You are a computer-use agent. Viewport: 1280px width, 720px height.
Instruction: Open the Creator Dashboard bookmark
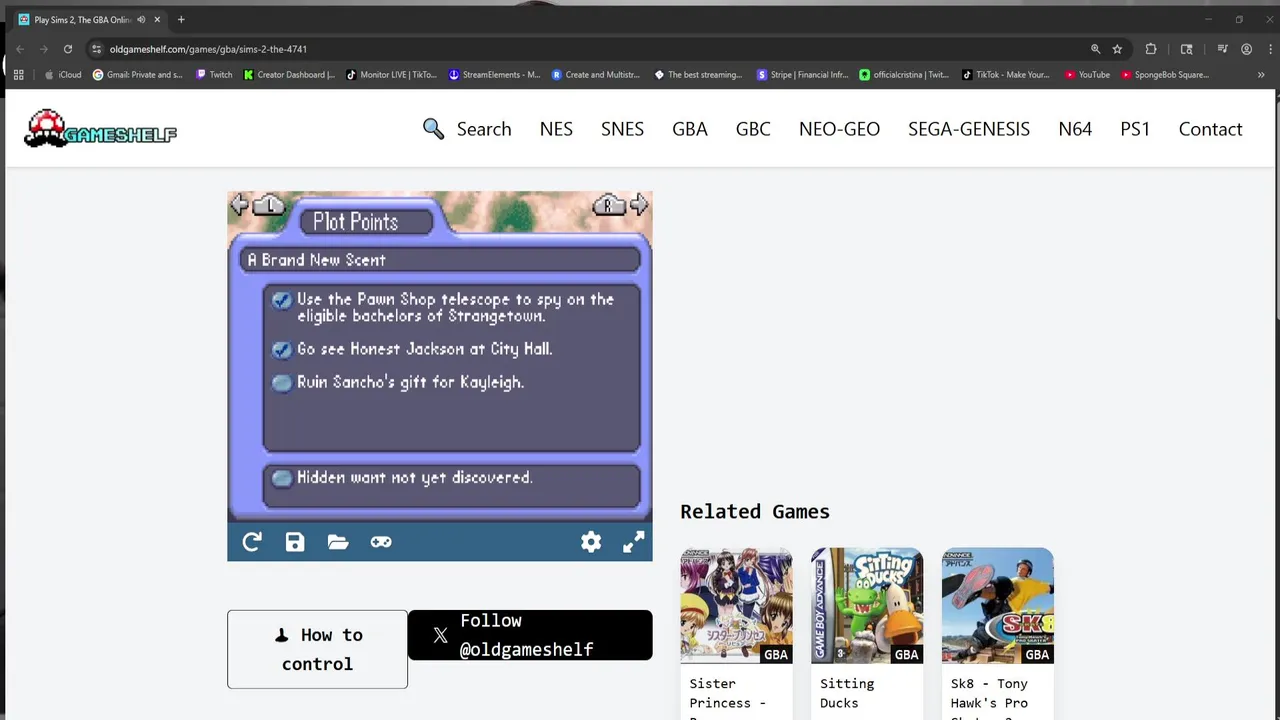pos(290,75)
